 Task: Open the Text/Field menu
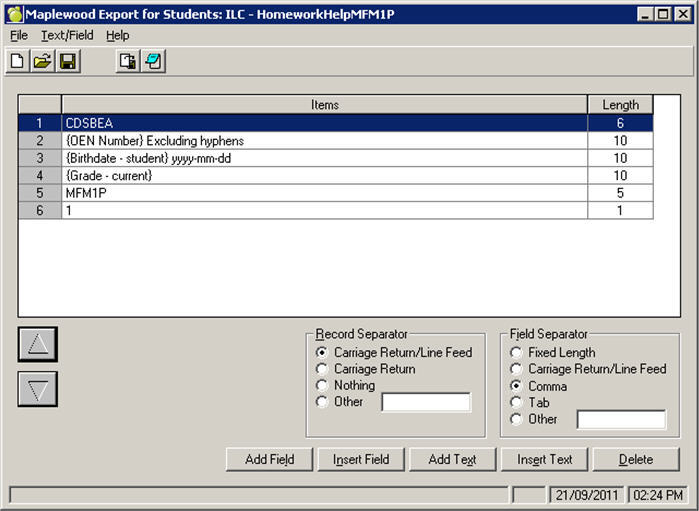(x=66, y=35)
